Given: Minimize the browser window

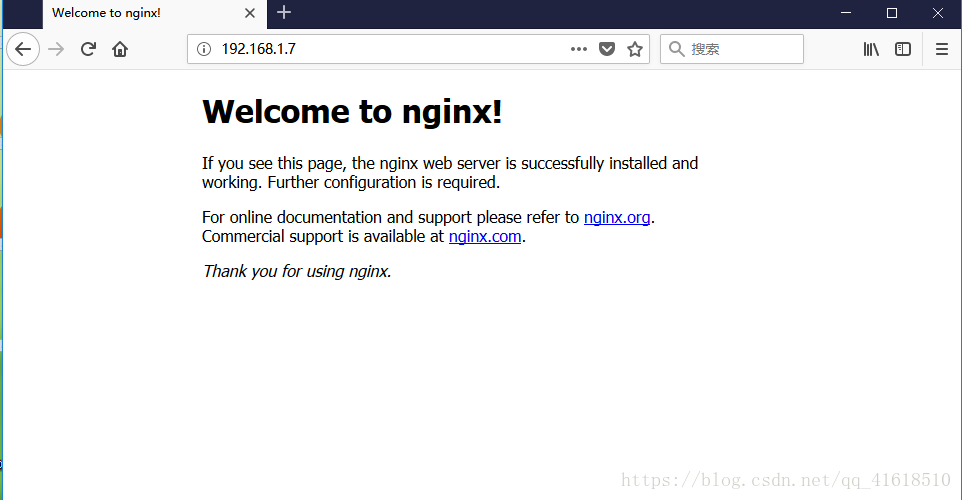Looking at the screenshot, I should click(x=846, y=13).
